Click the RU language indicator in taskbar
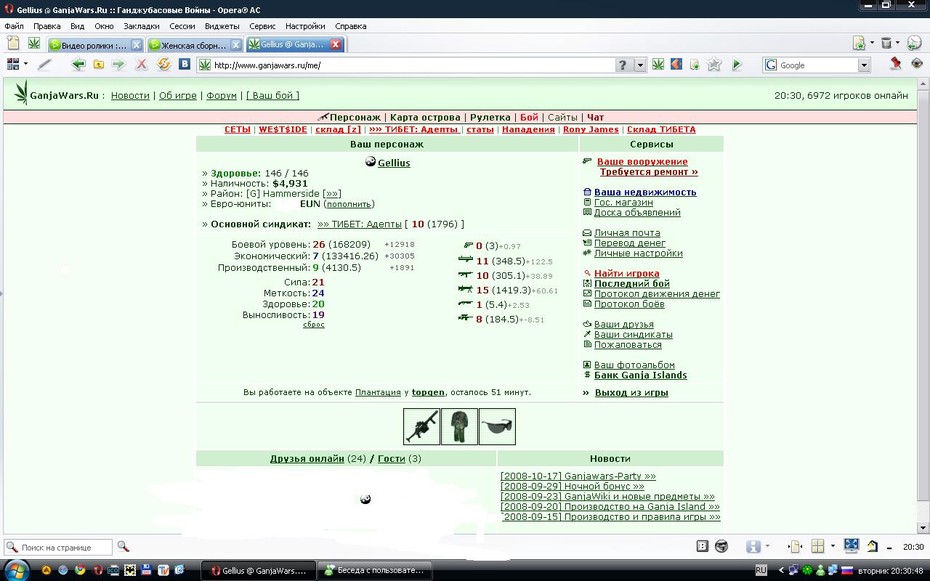930x581 pixels. coord(761,570)
